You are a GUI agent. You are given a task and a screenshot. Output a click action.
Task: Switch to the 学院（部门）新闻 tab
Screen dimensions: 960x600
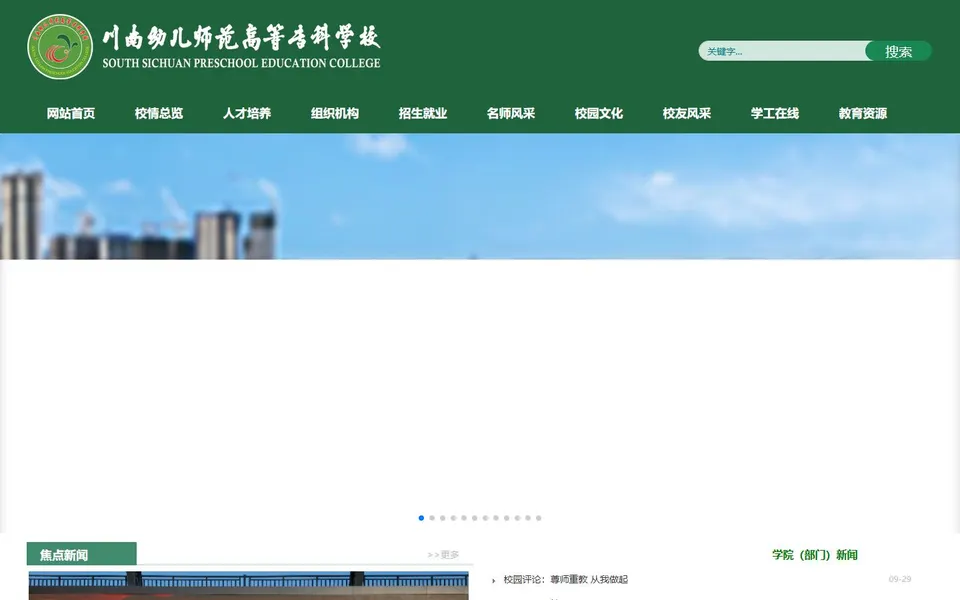pos(815,555)
